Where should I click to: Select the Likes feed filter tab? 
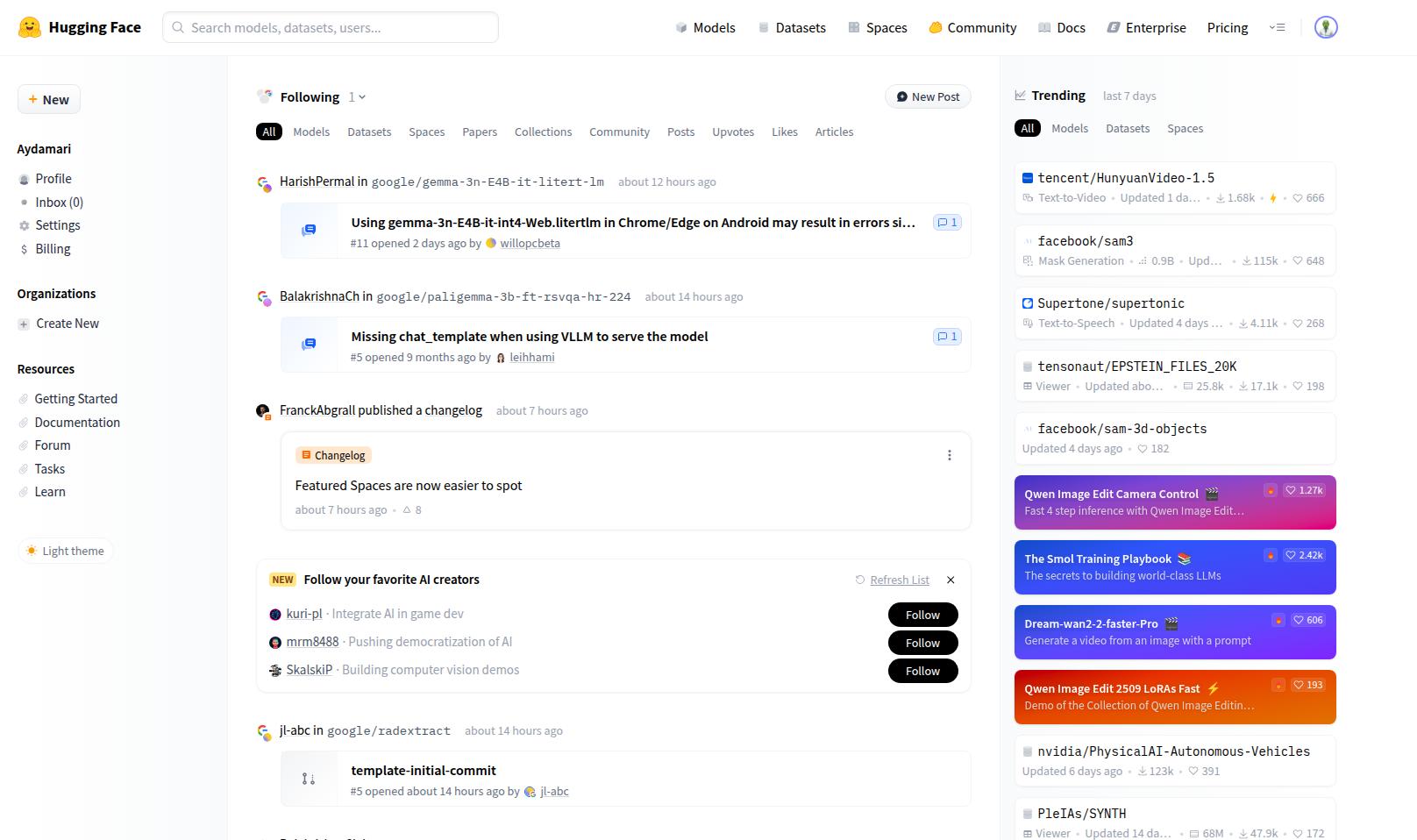point(785,132)
